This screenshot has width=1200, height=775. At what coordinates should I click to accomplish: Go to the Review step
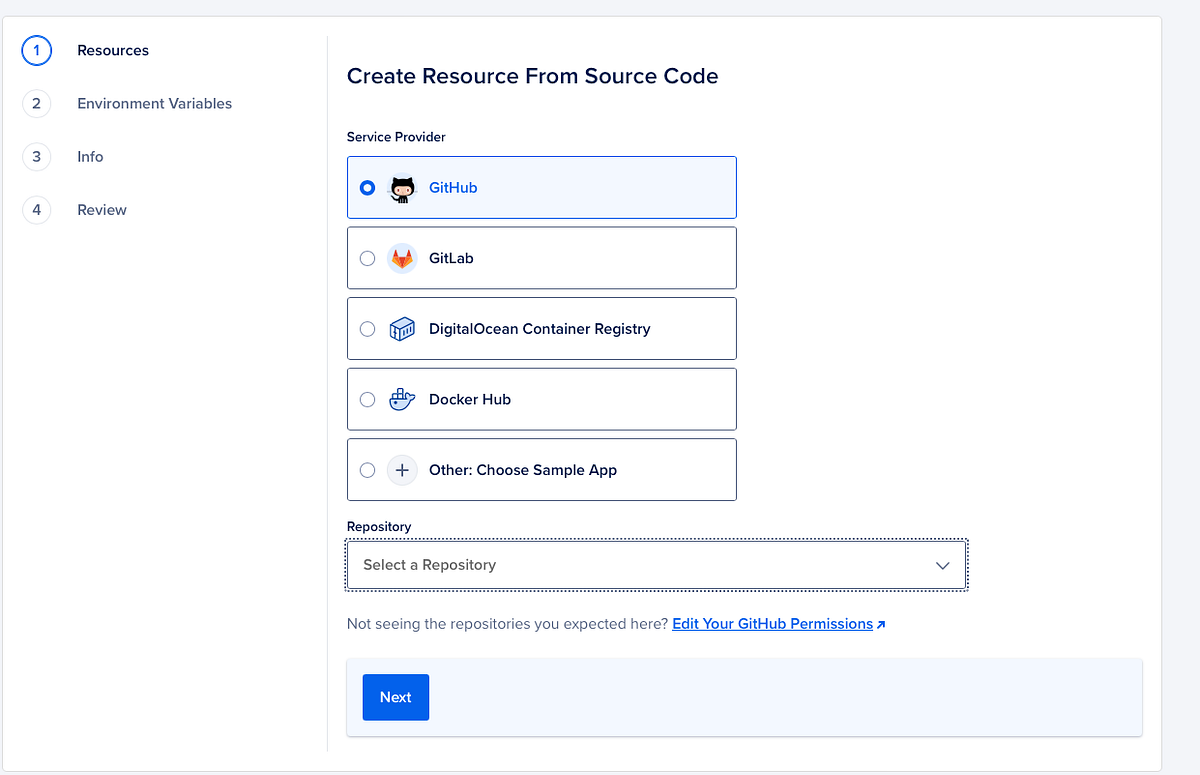[x=101, y=209]
